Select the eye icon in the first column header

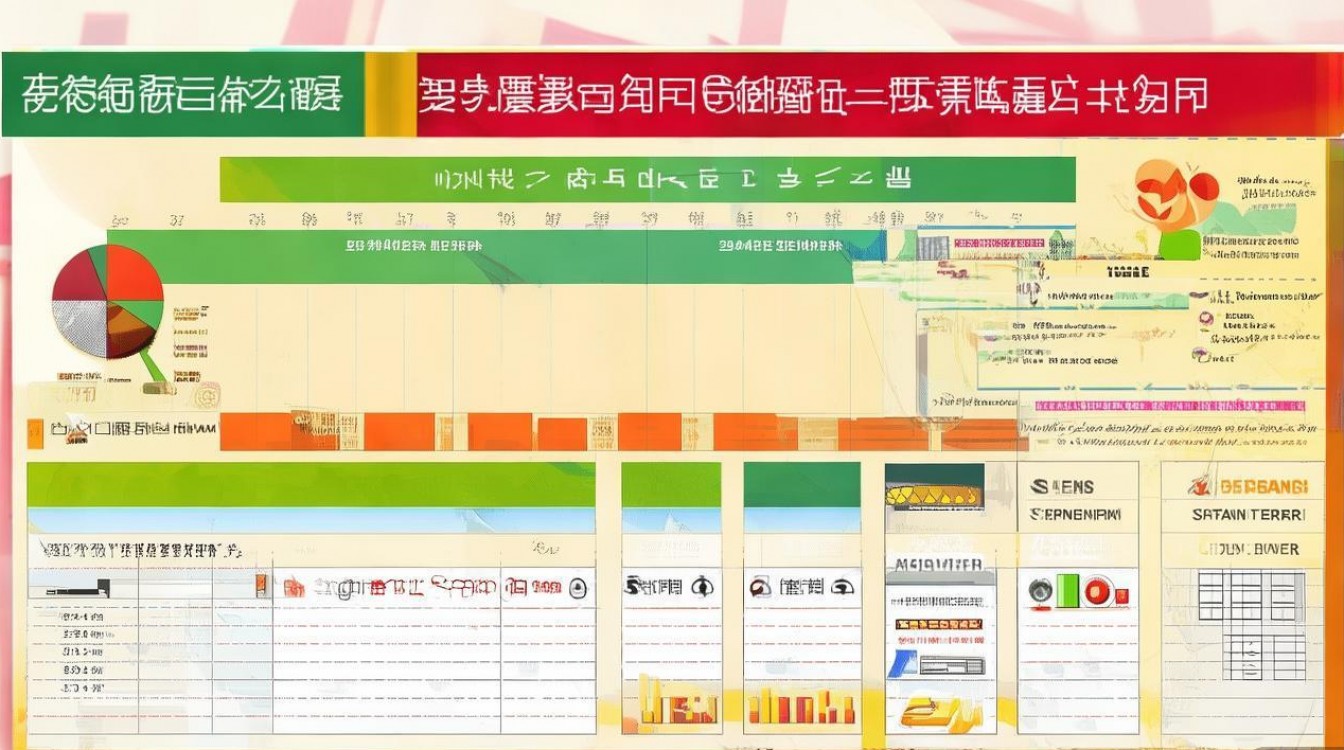pos(577,589)
